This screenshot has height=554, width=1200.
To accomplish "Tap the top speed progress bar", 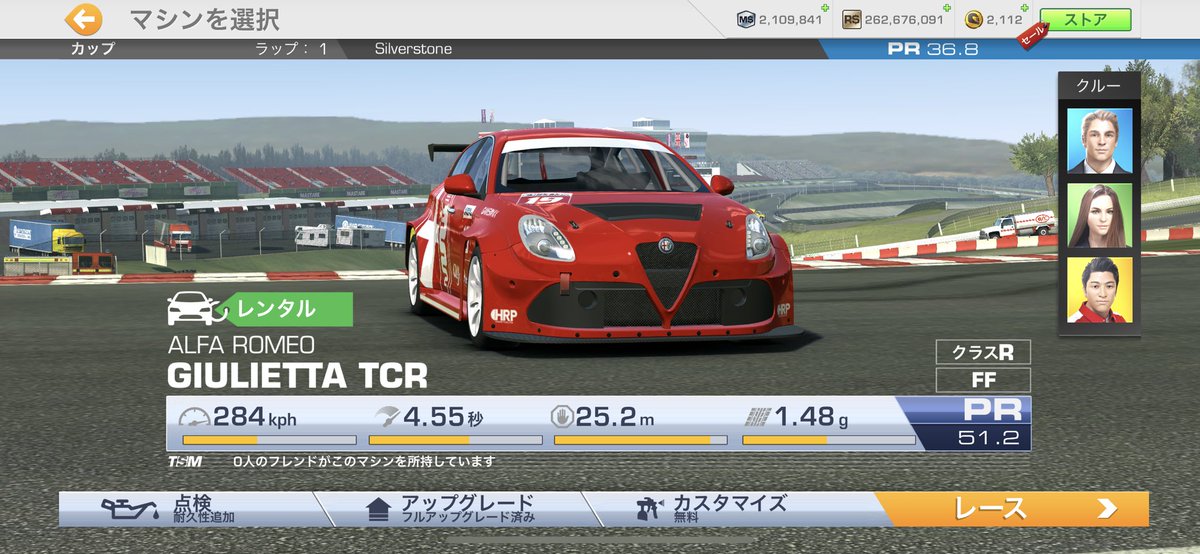I will click(269, 440).
